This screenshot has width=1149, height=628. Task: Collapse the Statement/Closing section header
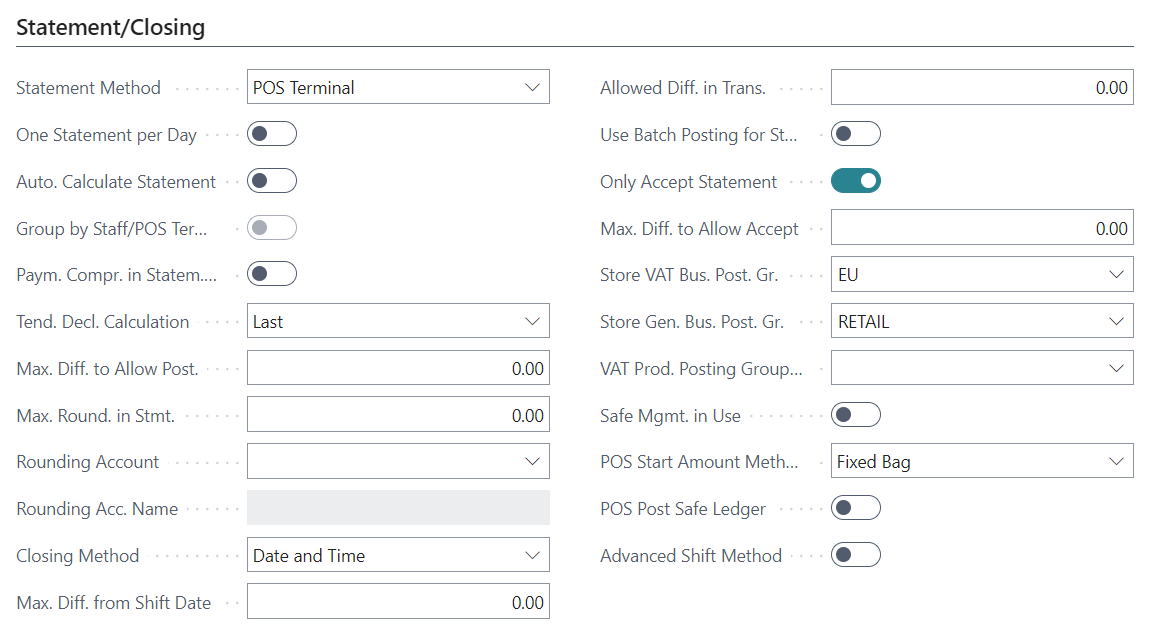[x=111, y=28]
